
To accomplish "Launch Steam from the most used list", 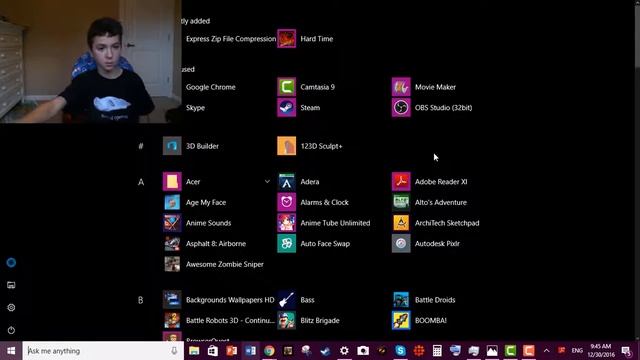I will point(299,108).
